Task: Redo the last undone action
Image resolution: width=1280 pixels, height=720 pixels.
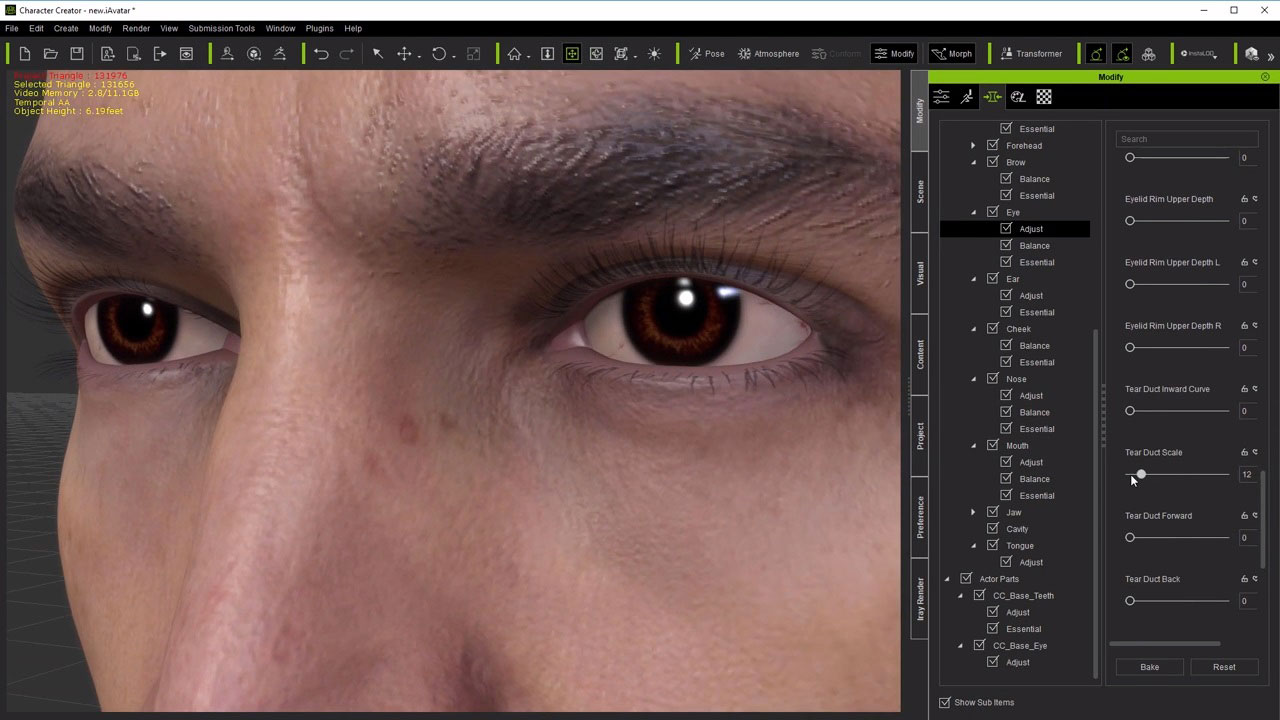Action: click(347, 54)
